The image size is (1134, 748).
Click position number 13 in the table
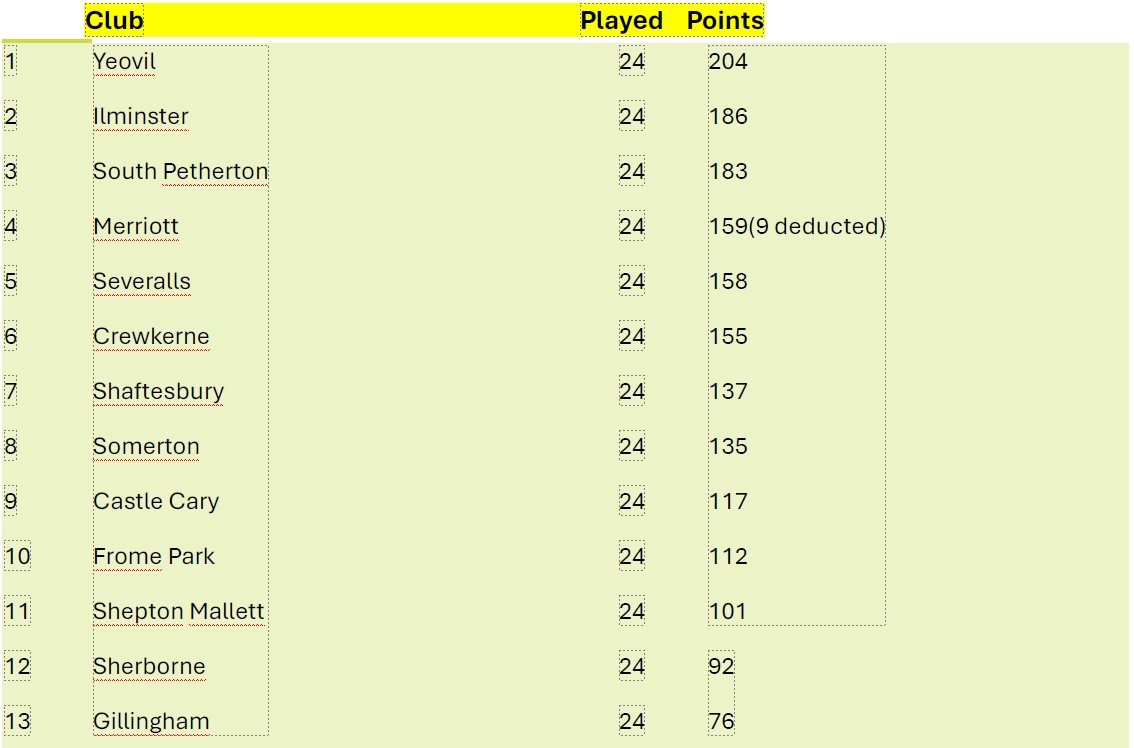pos(17,722)
